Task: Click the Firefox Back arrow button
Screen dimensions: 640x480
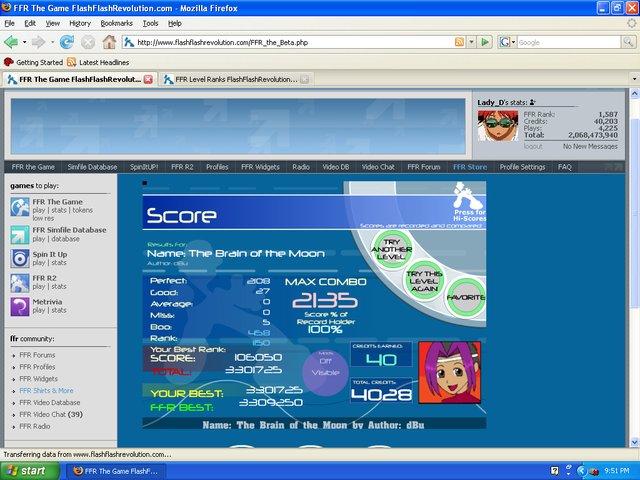Action: (11, 42)
